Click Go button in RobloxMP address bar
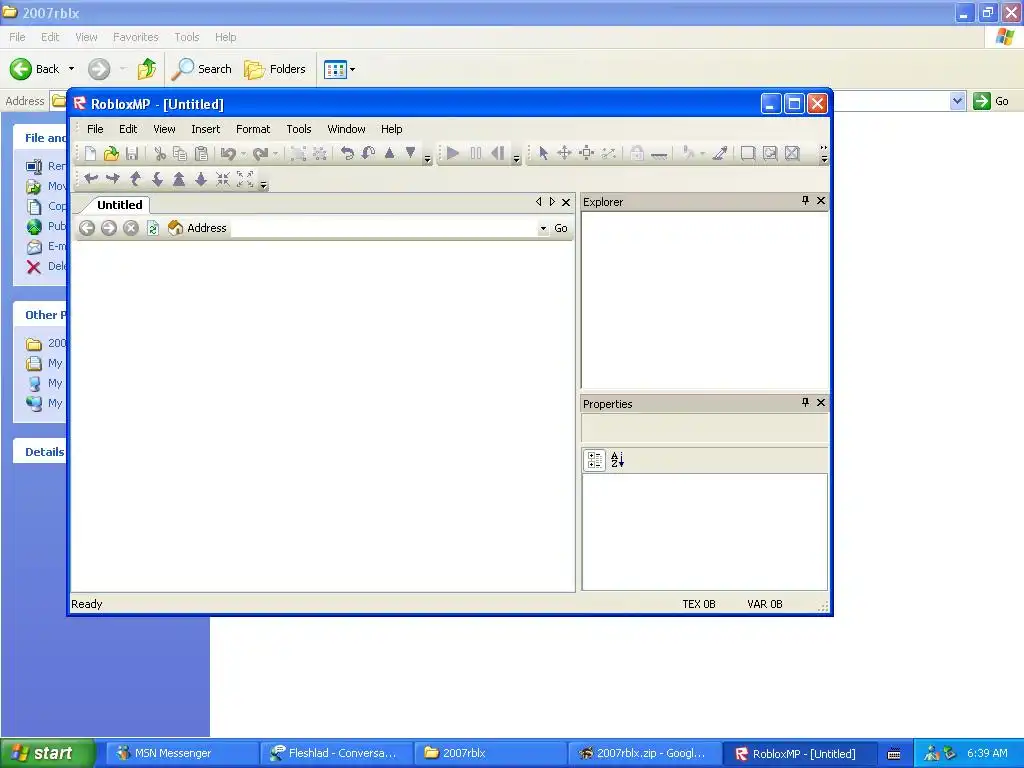The width and height of the screenshot is (1024, 768). click(x=561, y=229)
